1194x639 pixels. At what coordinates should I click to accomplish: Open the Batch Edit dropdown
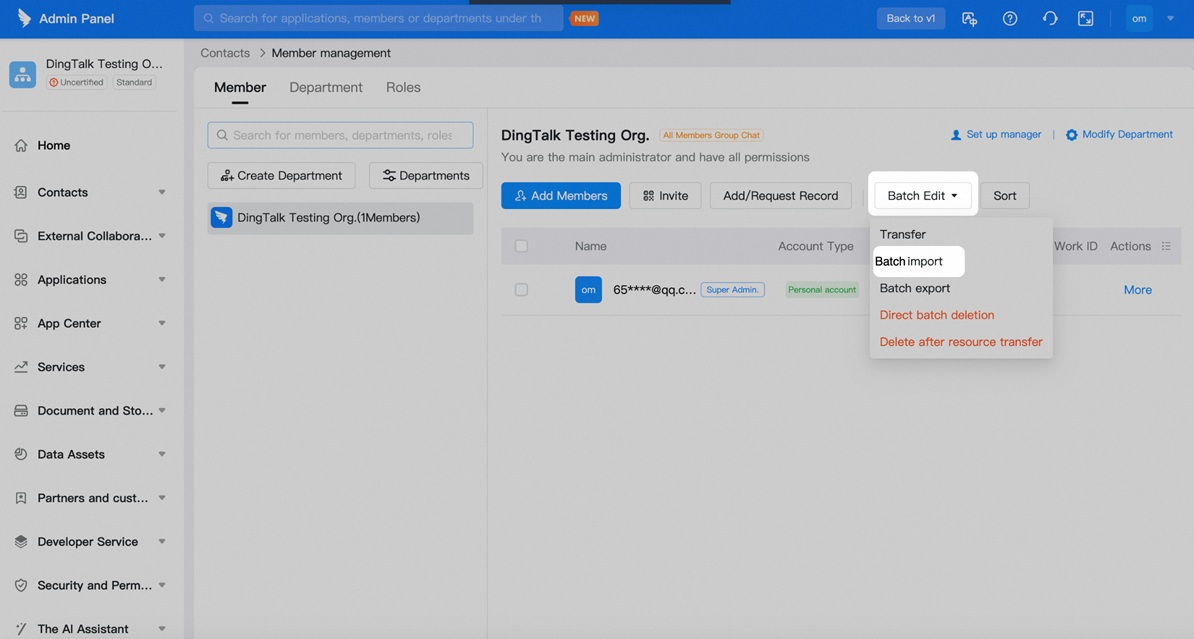[x=922, y=196]
